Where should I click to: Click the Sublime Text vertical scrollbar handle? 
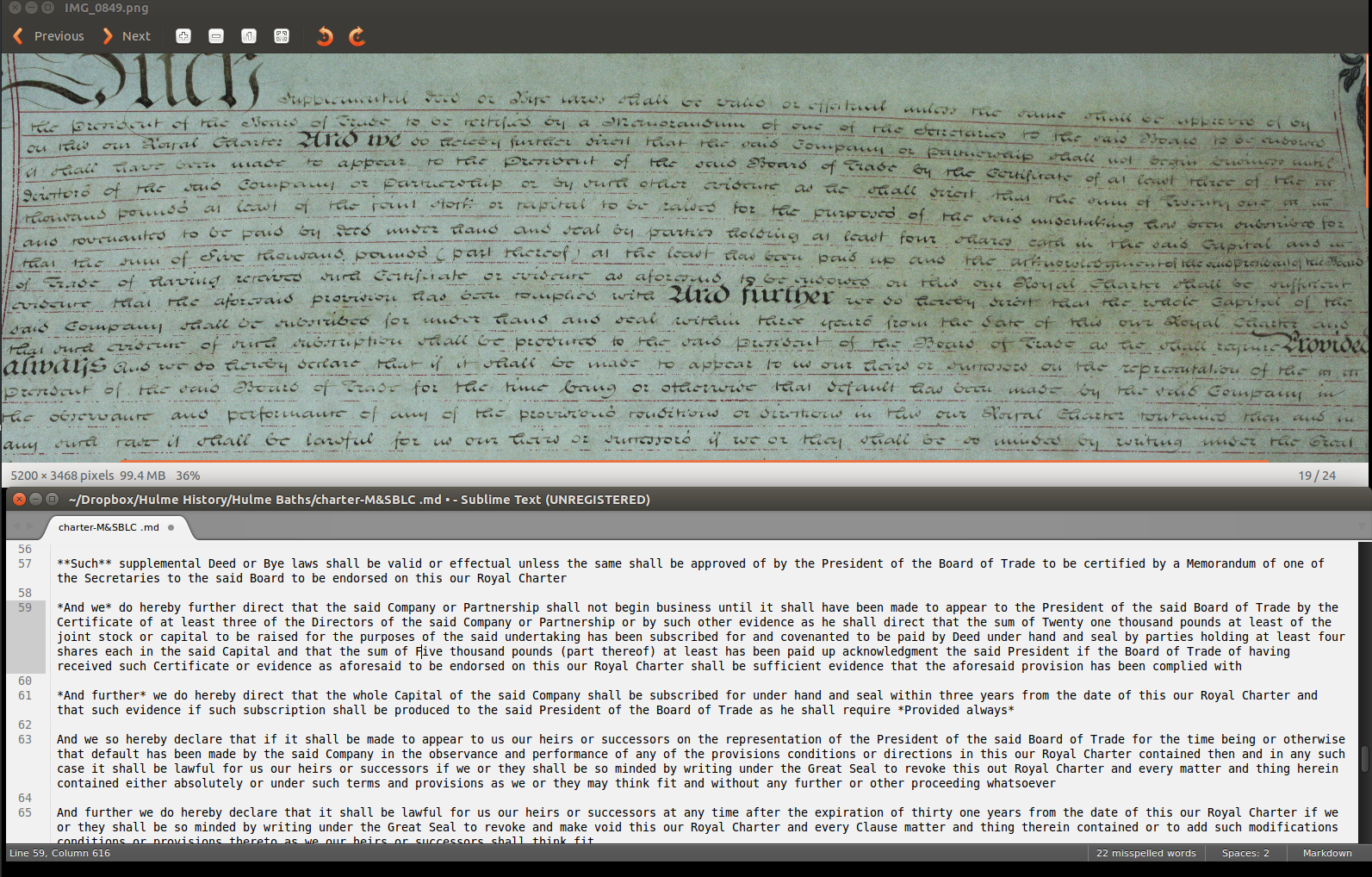pyautogui.click(x=1365, y=759)
